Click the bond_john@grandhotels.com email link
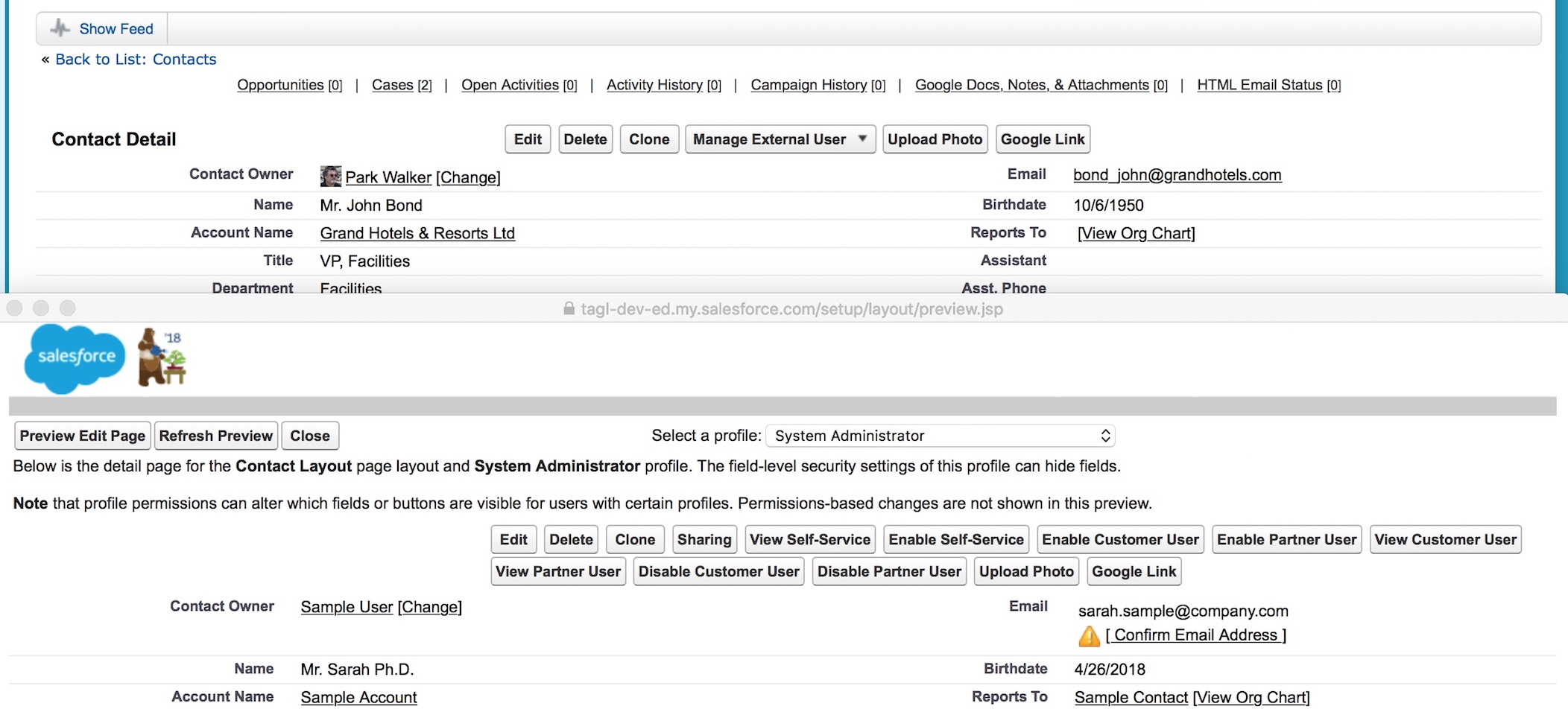The height and width of the screenshot is (709, 1568). coord(1177,175)
